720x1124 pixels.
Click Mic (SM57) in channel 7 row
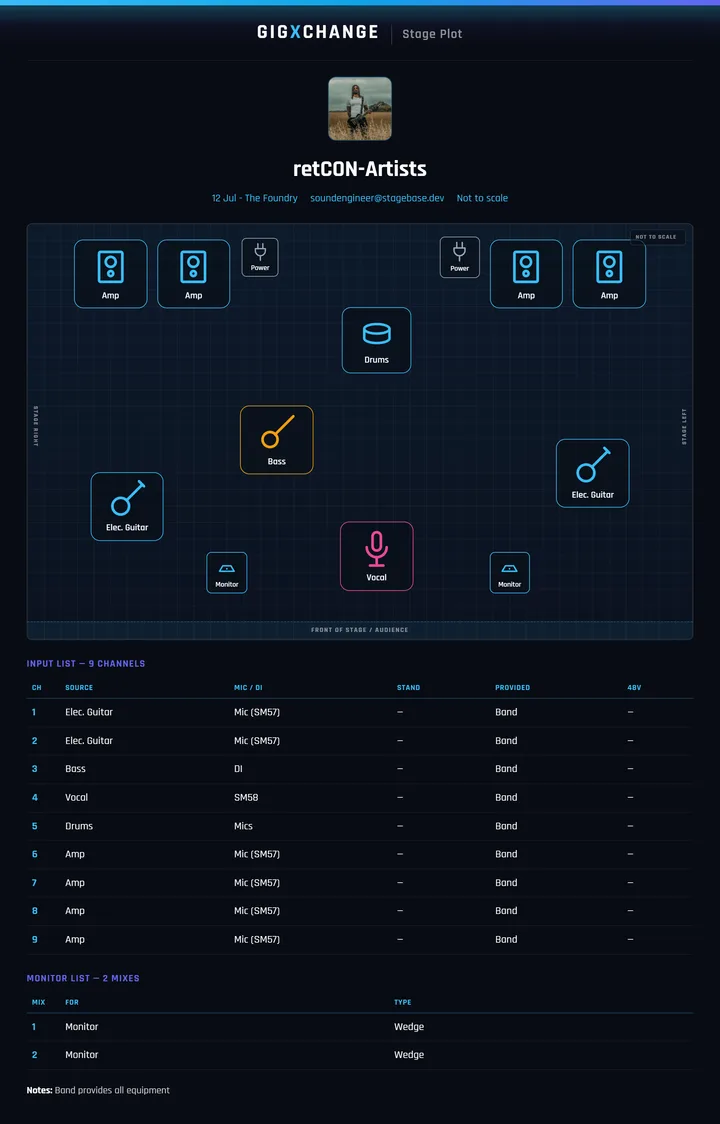coord(257,882)
